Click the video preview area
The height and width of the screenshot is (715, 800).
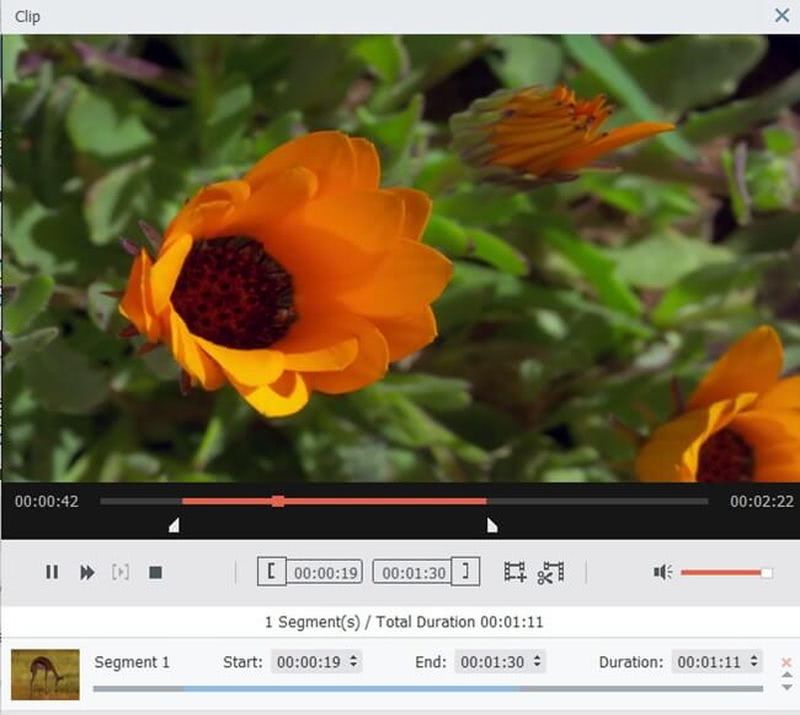401,258
